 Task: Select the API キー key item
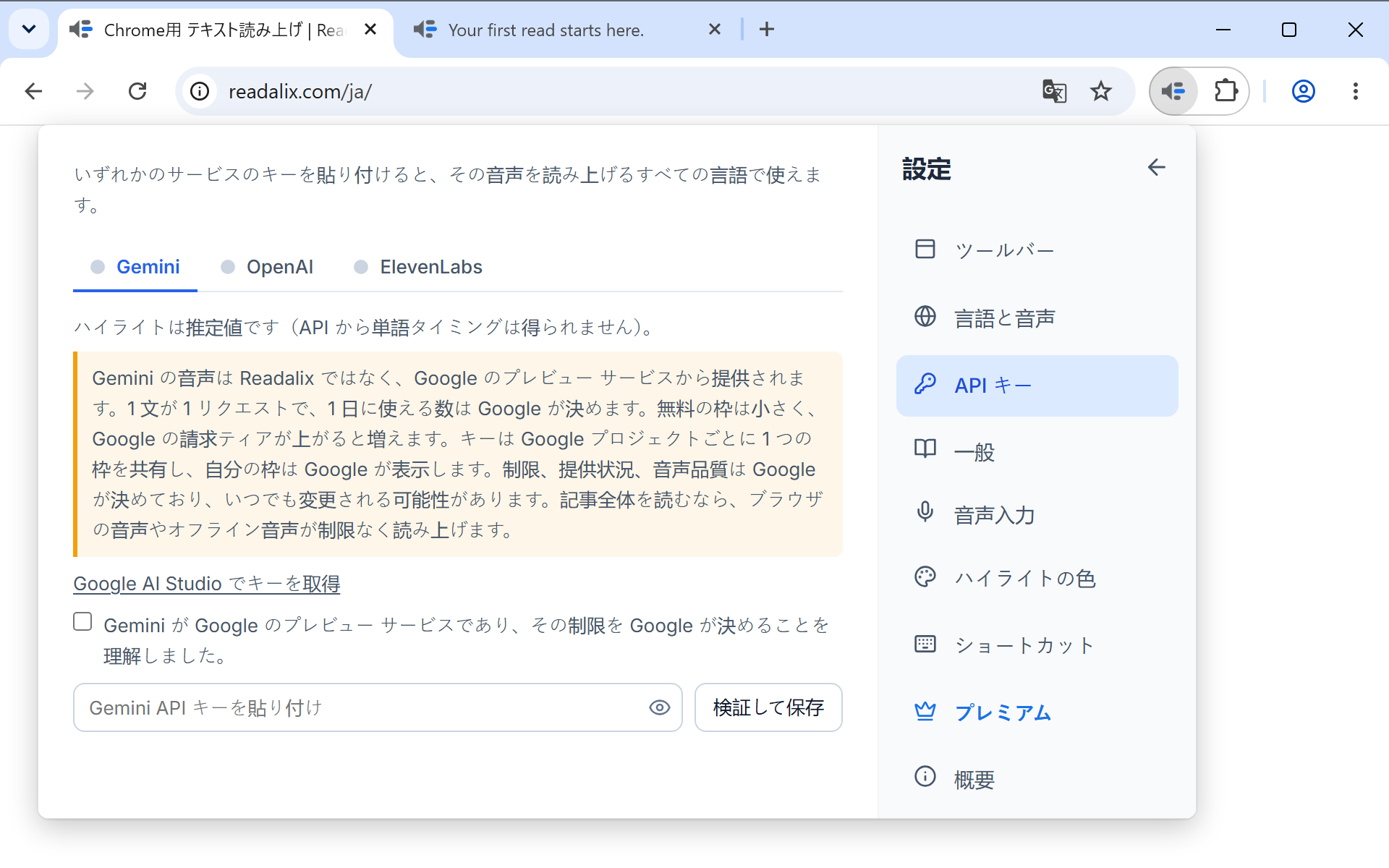click(1037, 386)
